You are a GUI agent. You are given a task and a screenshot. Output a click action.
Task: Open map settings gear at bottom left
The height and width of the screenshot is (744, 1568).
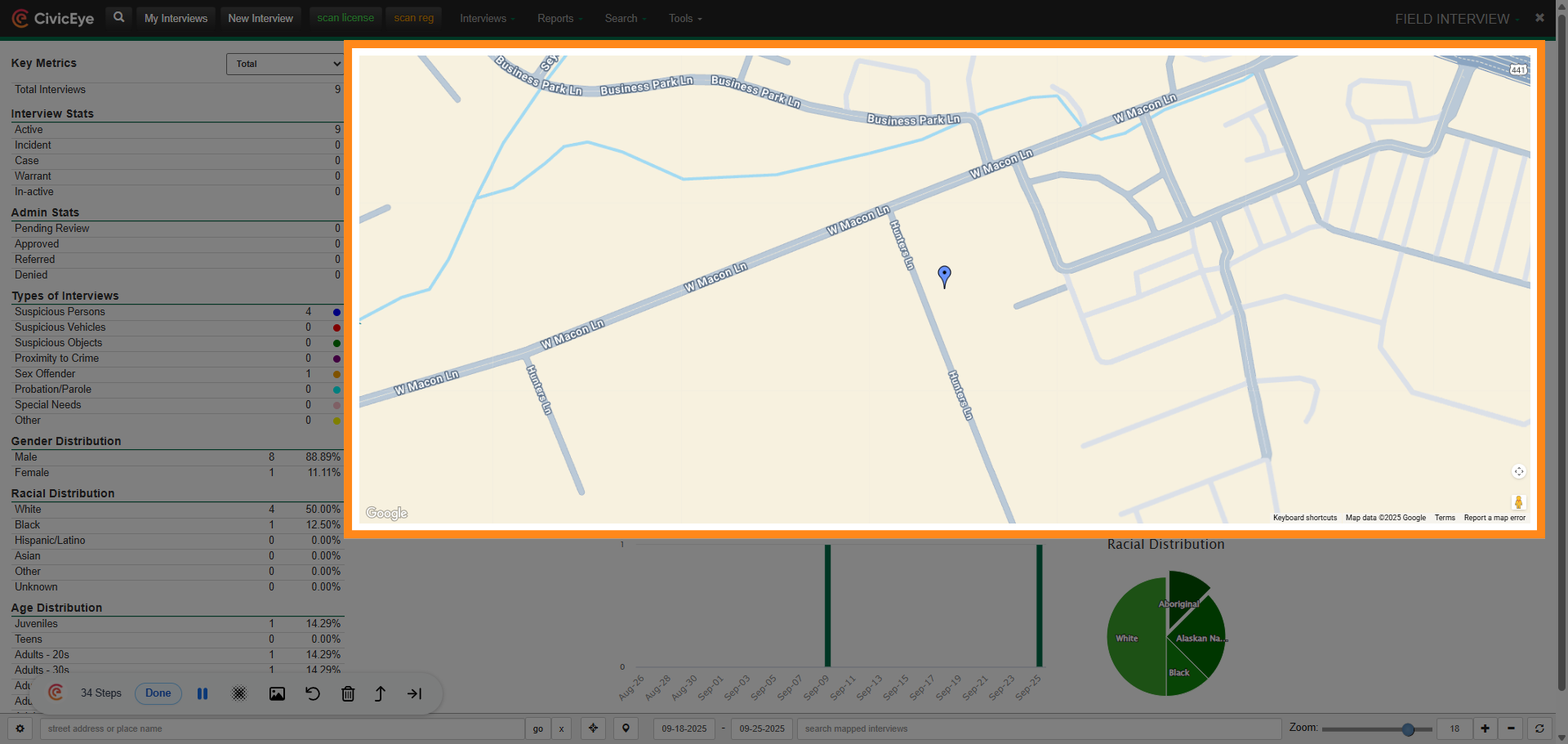pyautogui.click(x=20, y=728)
